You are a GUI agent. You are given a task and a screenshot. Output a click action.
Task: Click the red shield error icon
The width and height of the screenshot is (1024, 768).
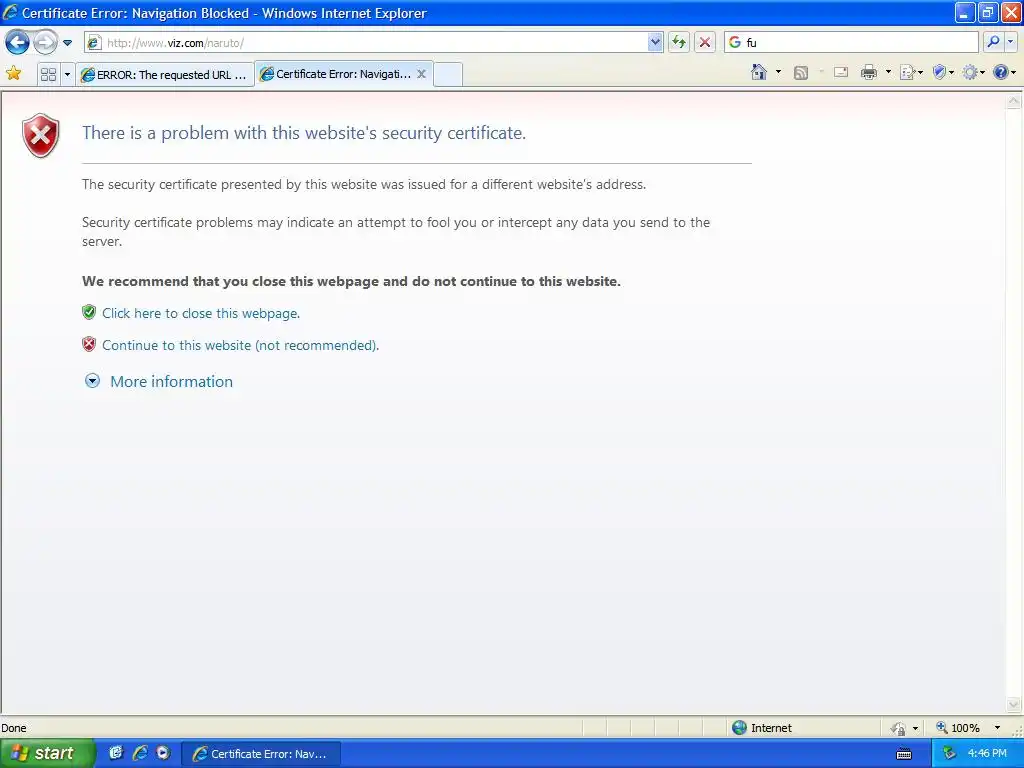[40, 136]
